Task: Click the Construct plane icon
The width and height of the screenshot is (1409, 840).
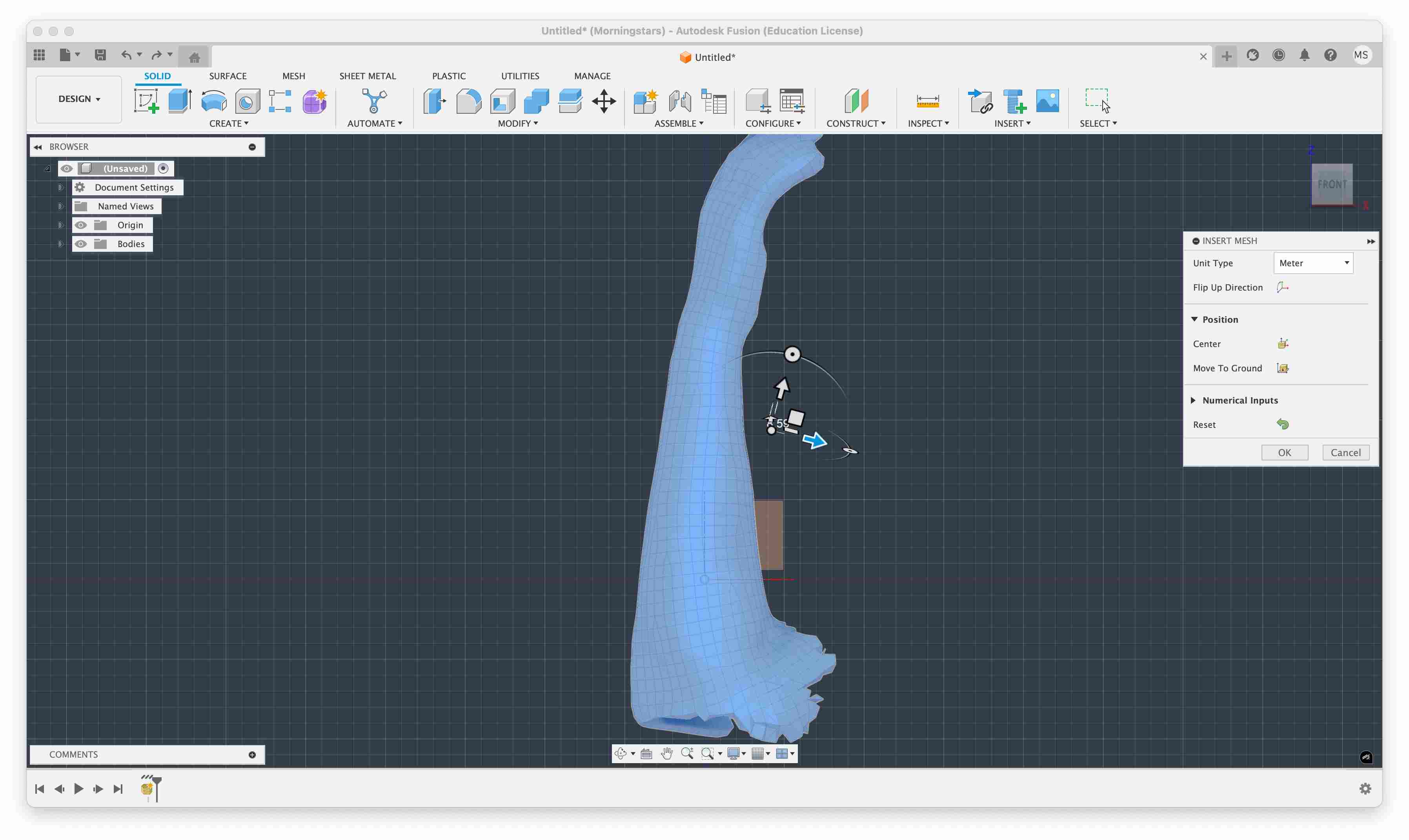Action: point(856,101)
